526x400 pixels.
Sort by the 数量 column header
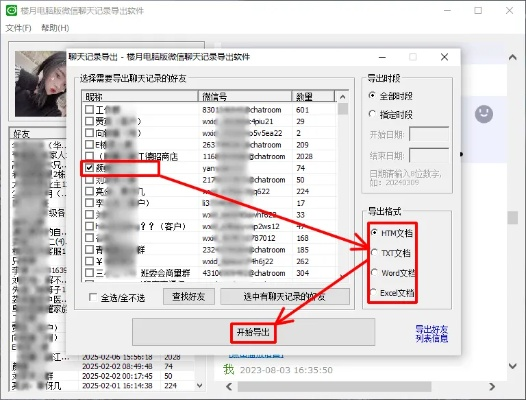[313, 97]
